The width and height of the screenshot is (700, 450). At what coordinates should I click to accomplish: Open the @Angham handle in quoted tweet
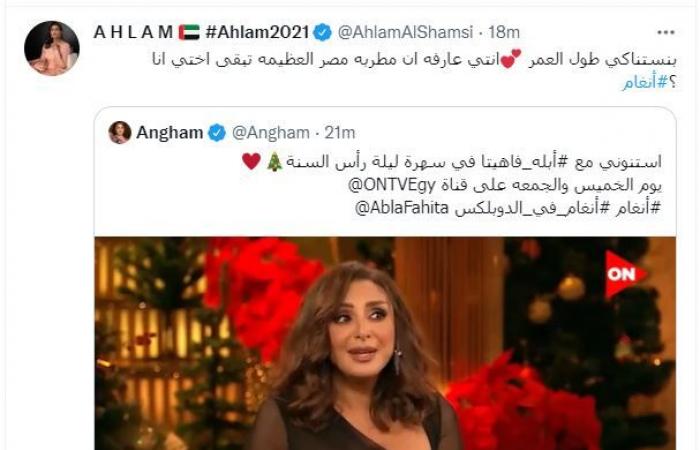271,133
